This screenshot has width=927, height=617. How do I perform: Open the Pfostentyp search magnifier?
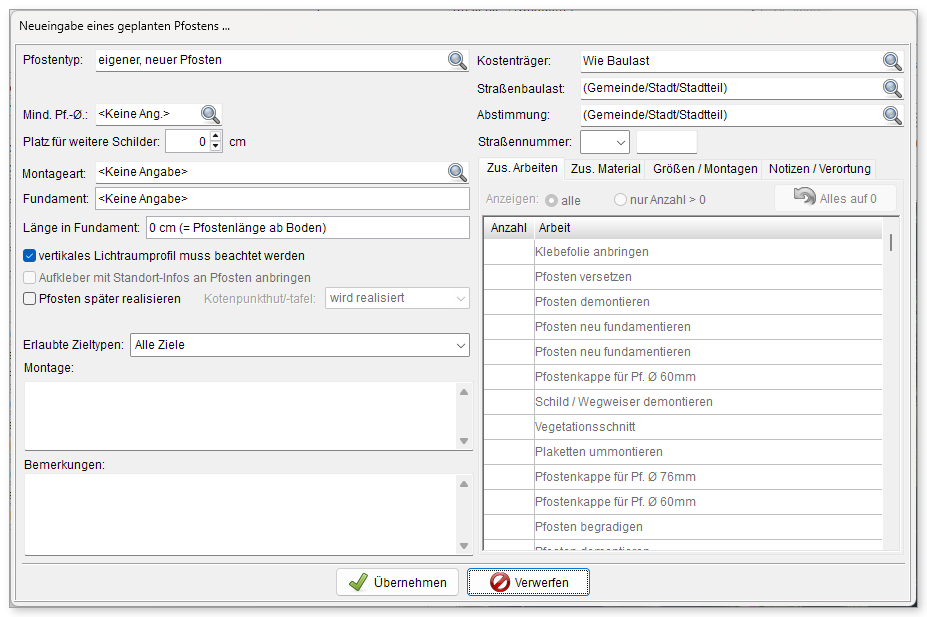tap(457, 60)
